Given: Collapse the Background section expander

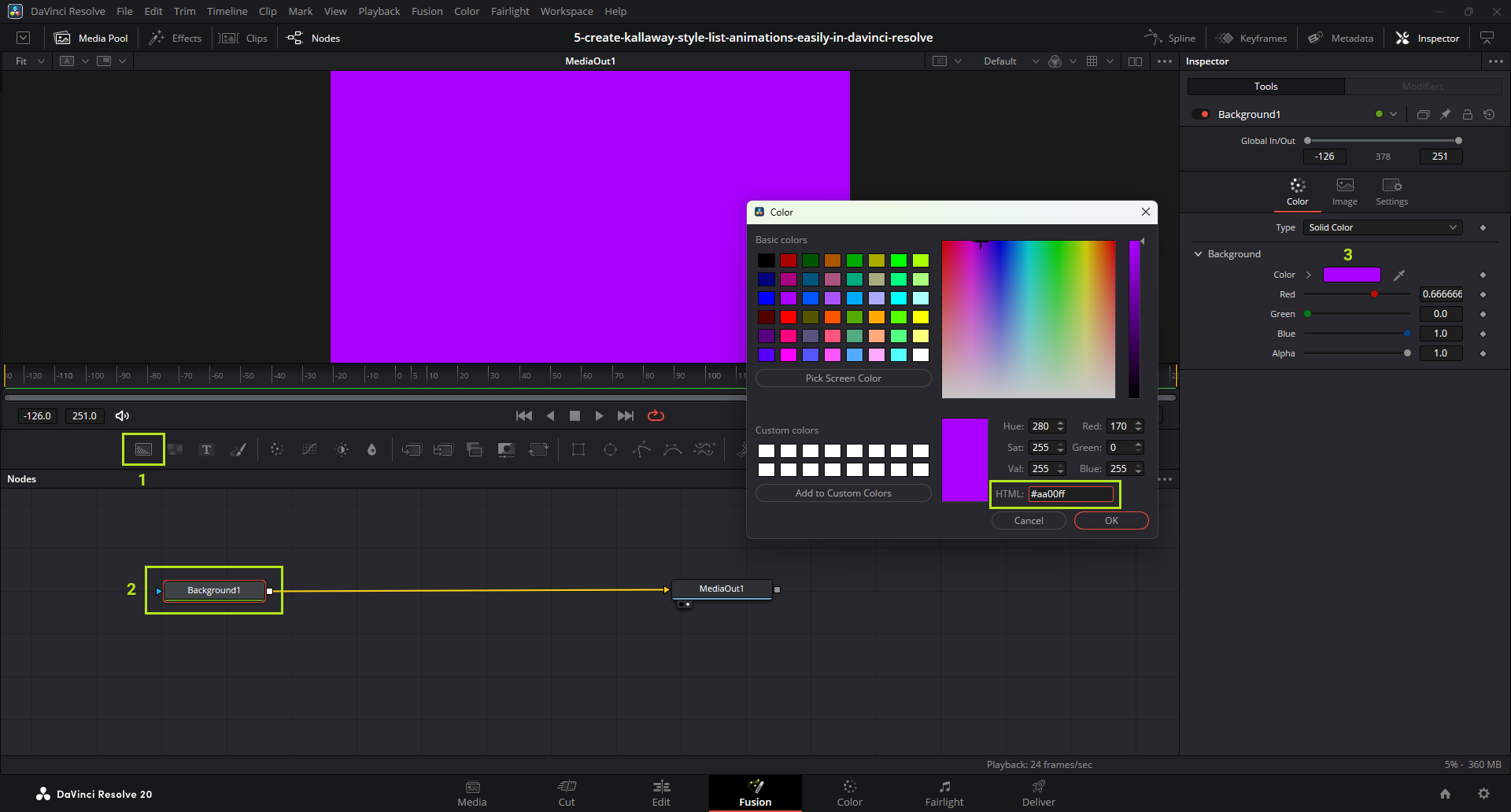Looking at the screenshot, I should 1198,254.
